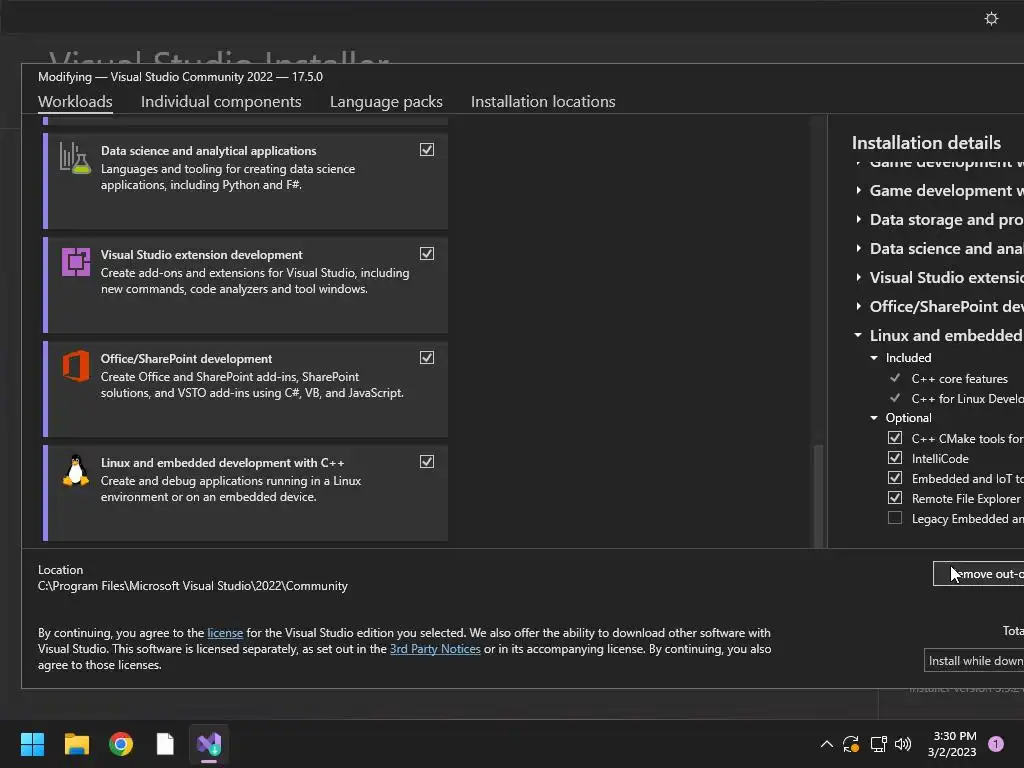This screenshot has width=1024, height=768.
Task: Select the Linux and embedded development card title
Action: point(222,462)
